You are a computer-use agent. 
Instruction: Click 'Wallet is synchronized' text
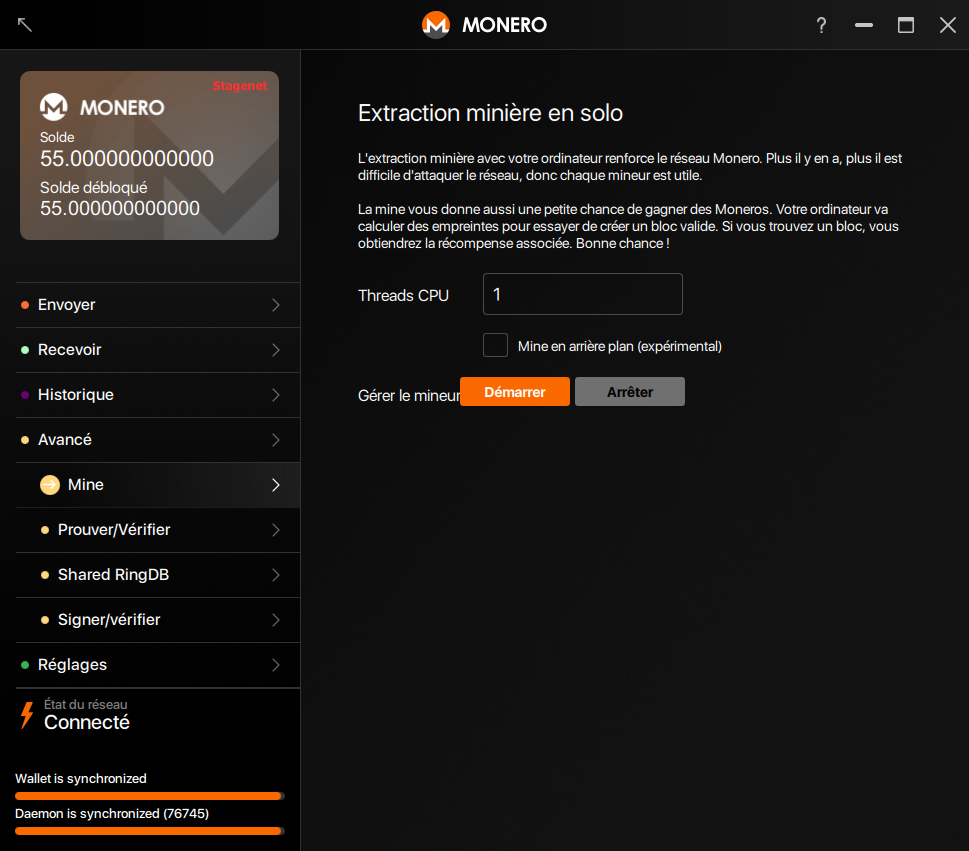click(x=81, y=779)
